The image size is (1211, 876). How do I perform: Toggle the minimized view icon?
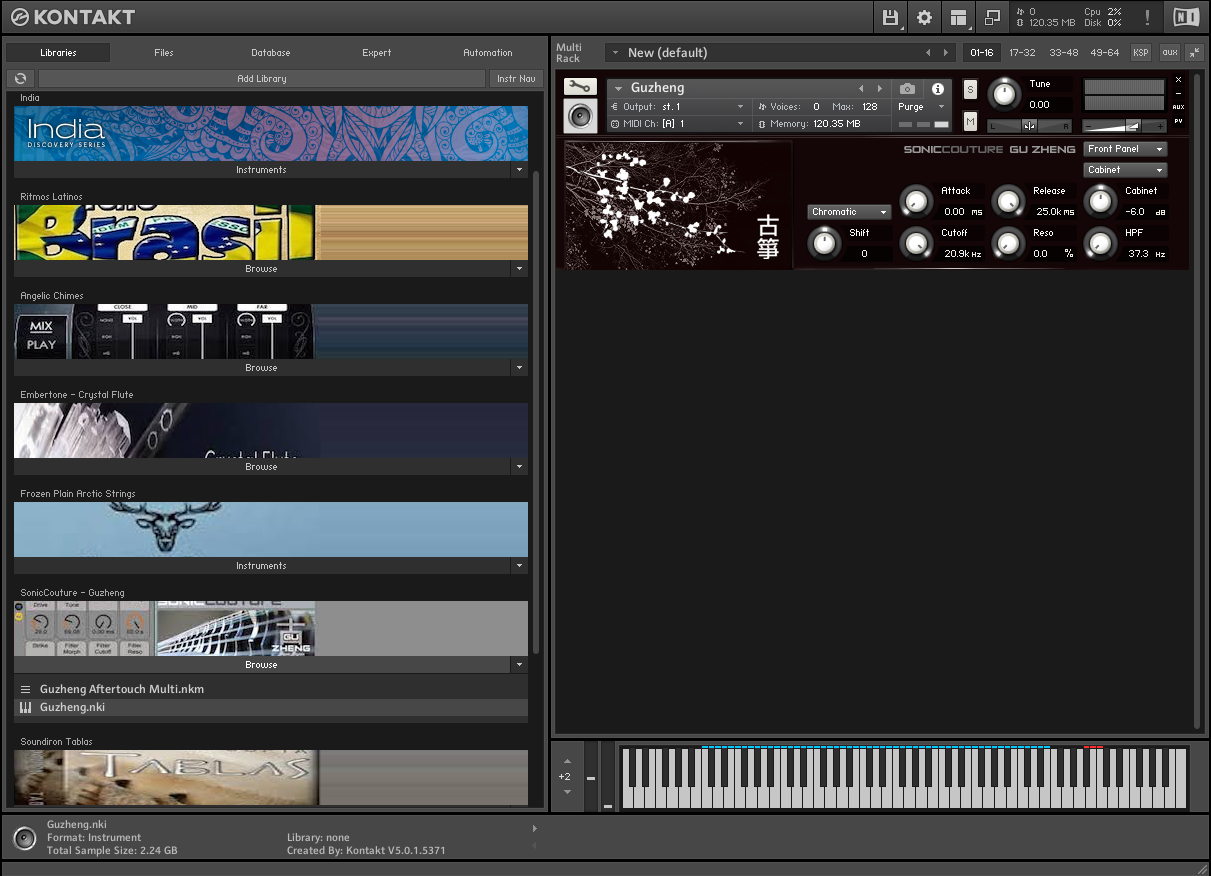992,17
